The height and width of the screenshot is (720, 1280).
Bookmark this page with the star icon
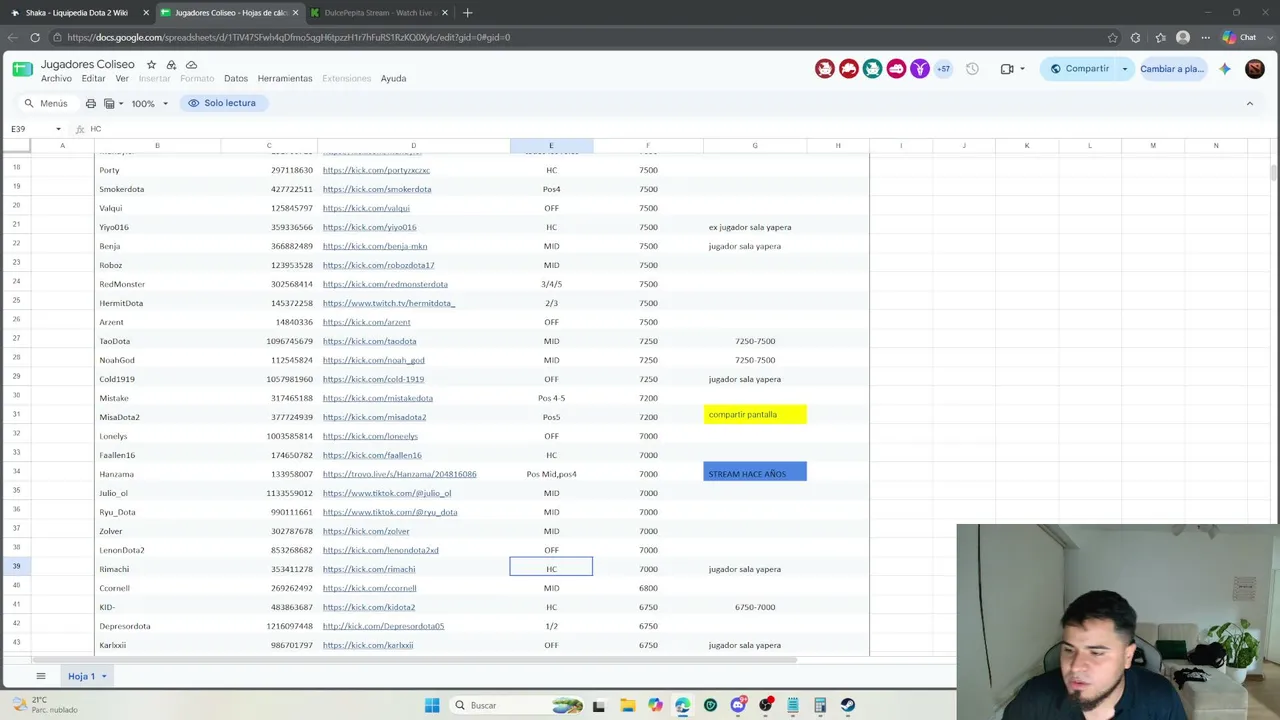tap(1113, 37)
